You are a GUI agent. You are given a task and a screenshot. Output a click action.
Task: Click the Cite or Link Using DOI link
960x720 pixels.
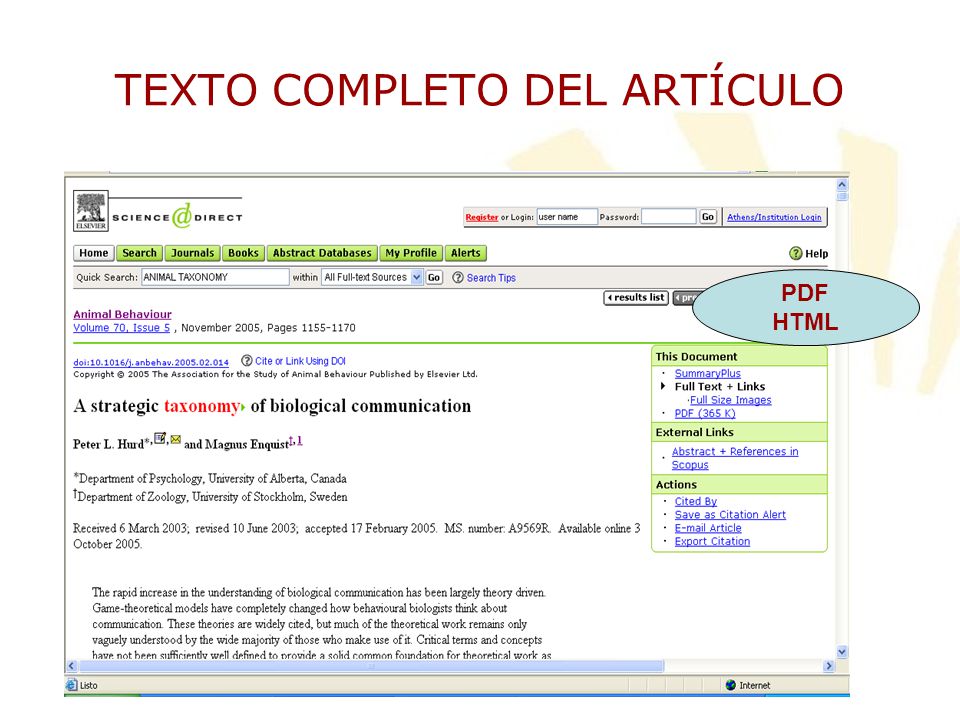point(300,361)
